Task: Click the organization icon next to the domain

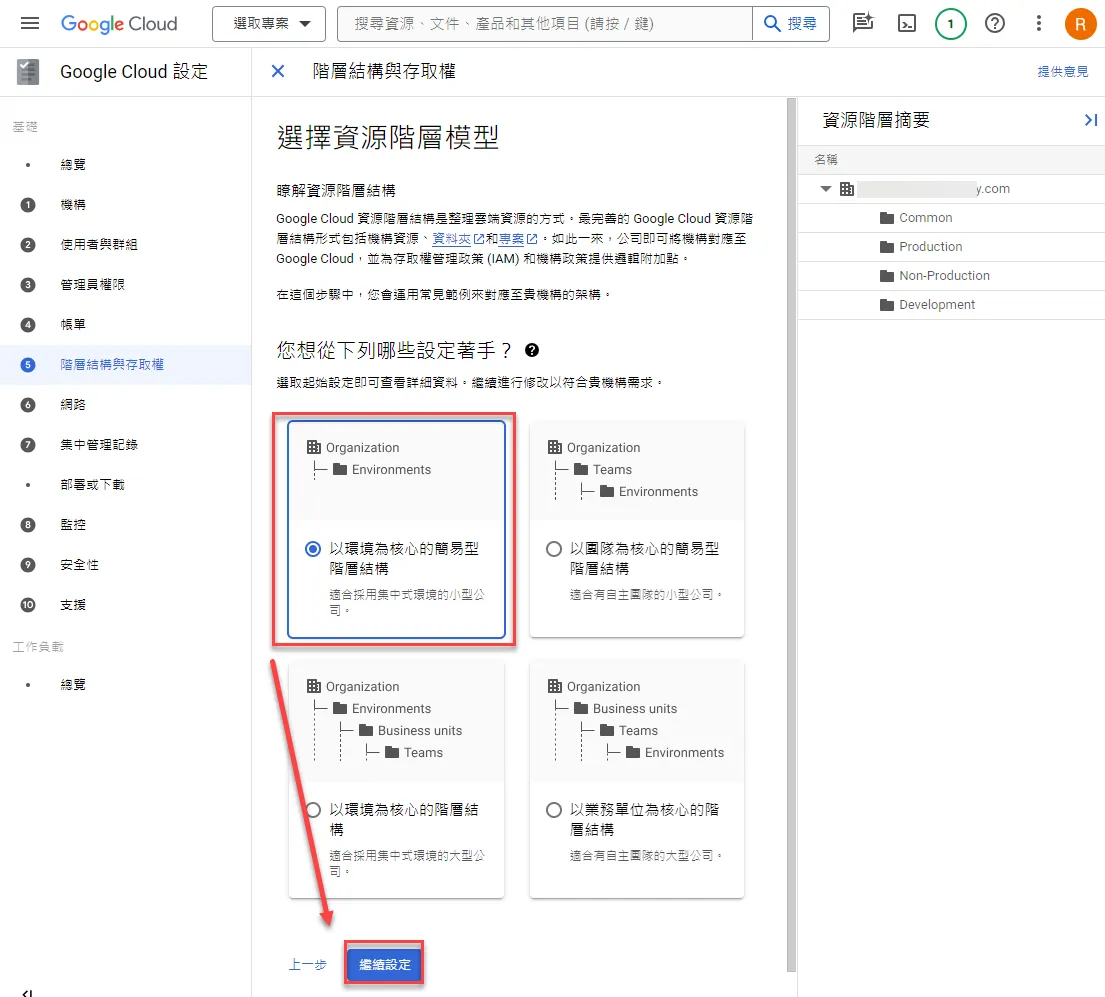Action: [x=846, y=189]
